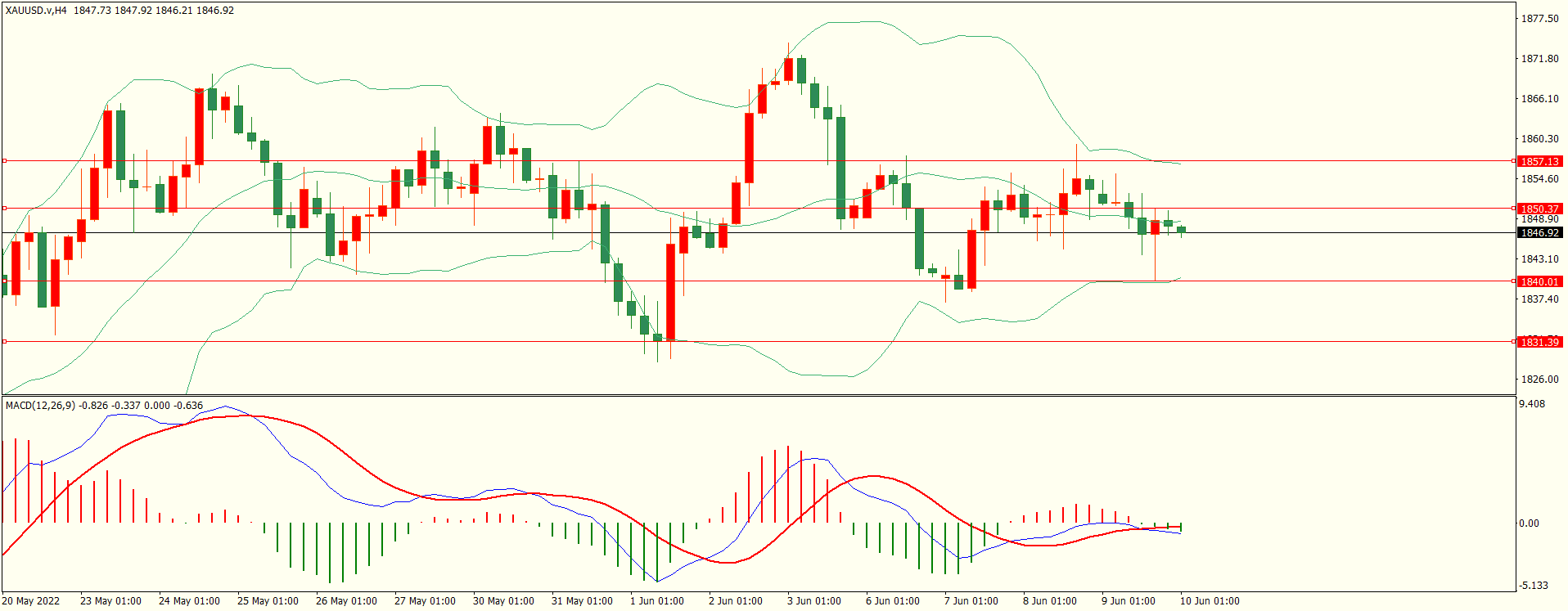Click the 10 Jun 01:00 time label
This screenshot has height=611, width=1568.
(x=1210, y=601)
